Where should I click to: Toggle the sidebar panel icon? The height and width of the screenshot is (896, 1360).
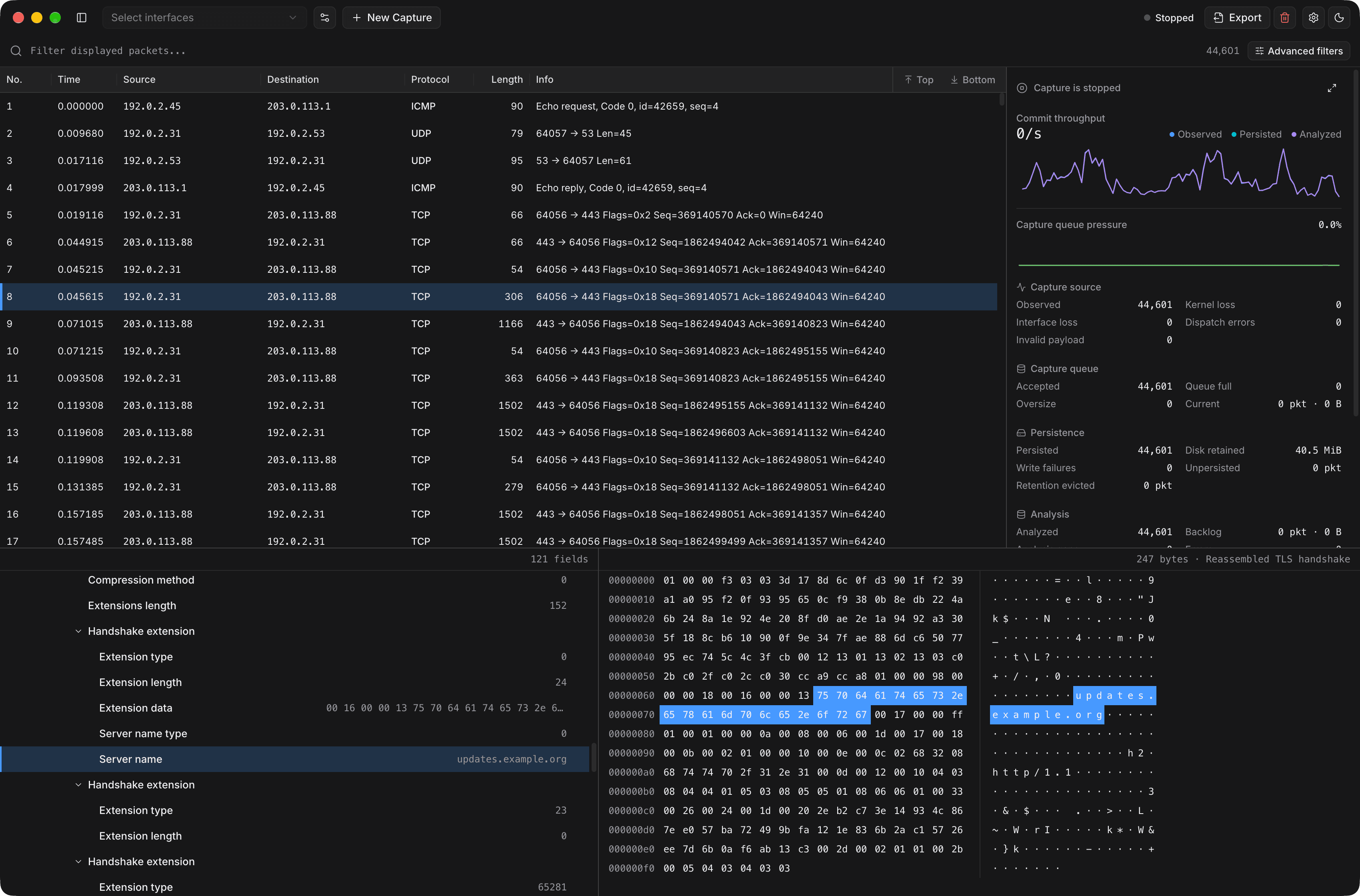tap(82, 18)
